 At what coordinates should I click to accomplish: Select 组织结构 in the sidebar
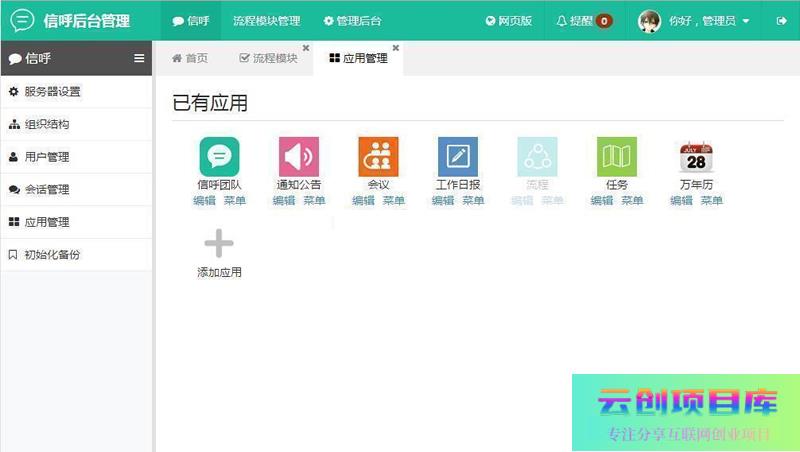(x=77, y=124)
